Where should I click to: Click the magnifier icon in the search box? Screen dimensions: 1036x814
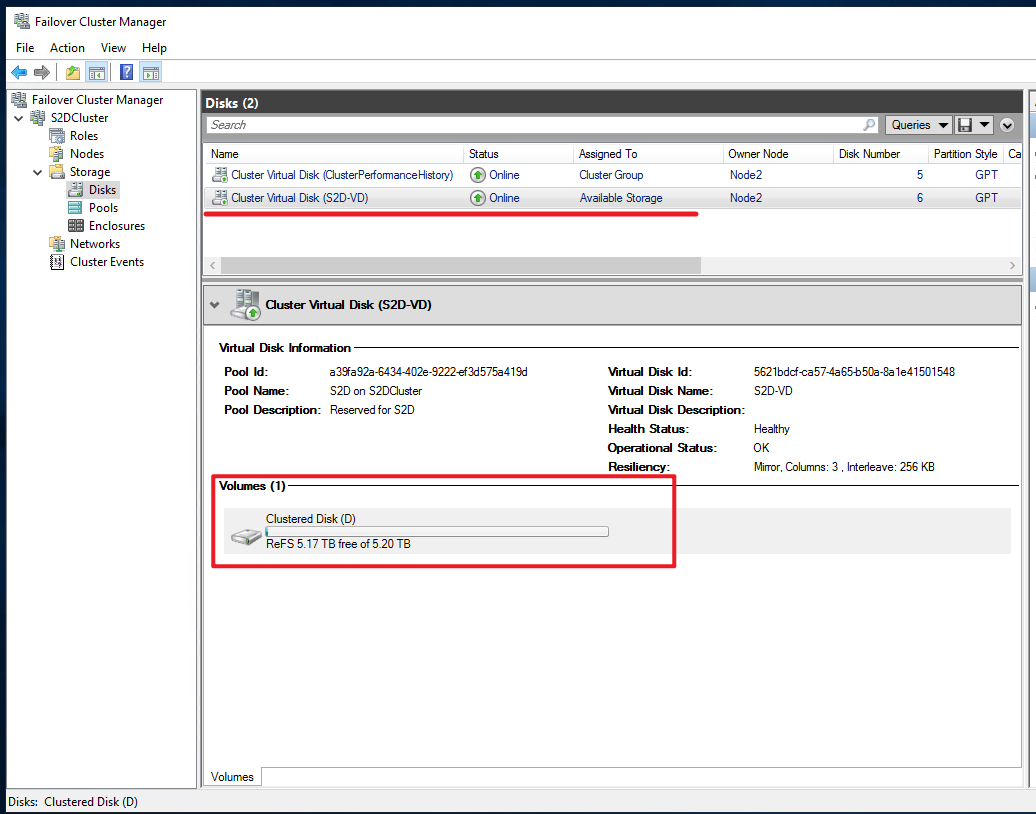(869, 125)
